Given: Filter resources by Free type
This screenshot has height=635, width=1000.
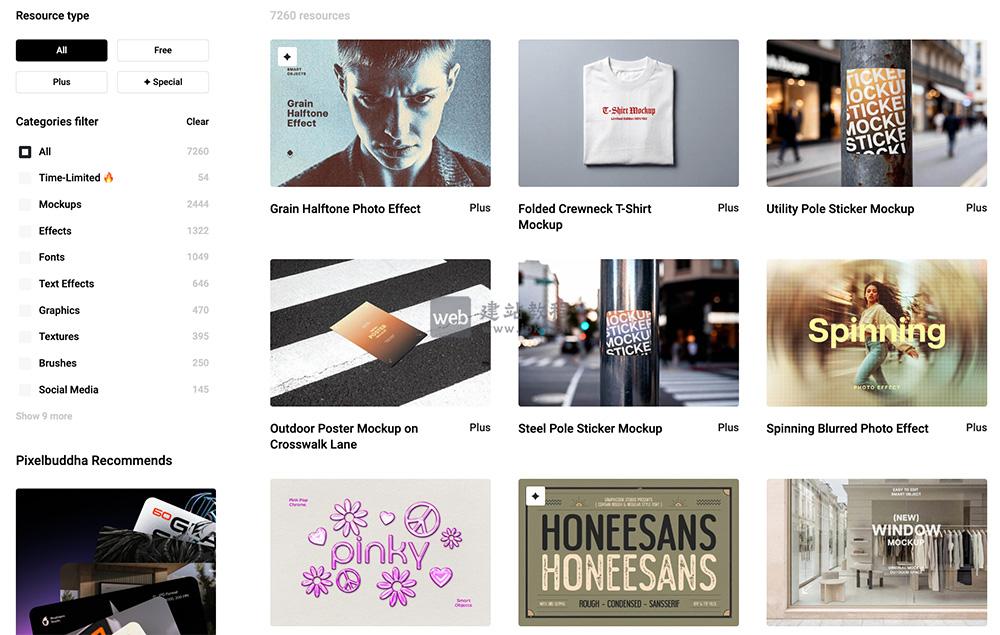Looking at the screenshot, I should 163,50.
